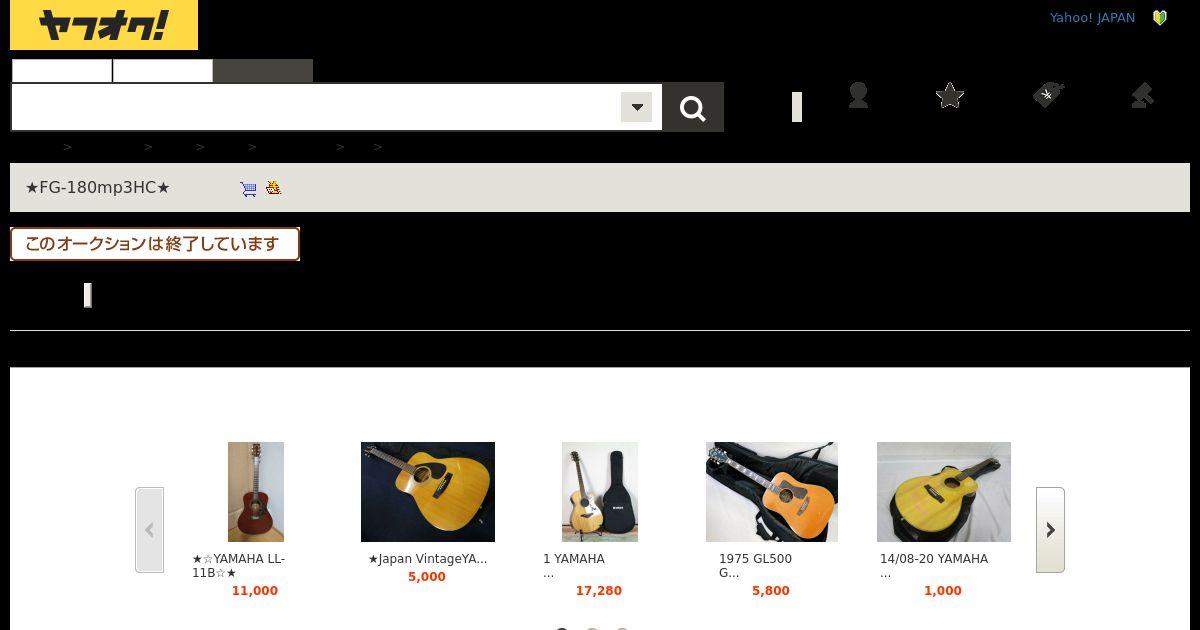This screenshot has width=1200, height=630.
Task: Click the orange icon right of the cart
Action: pyautogui.click(x=273, y=187)
